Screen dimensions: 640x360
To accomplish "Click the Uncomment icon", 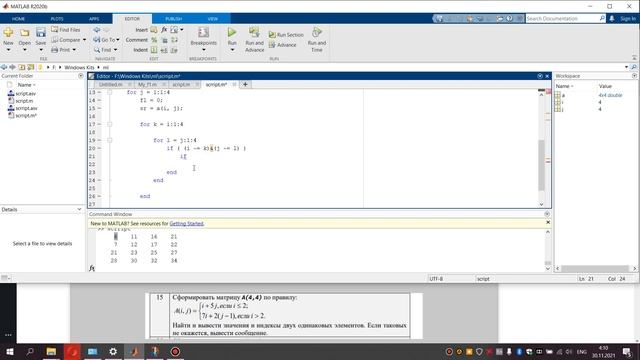I will click(164, 40).
